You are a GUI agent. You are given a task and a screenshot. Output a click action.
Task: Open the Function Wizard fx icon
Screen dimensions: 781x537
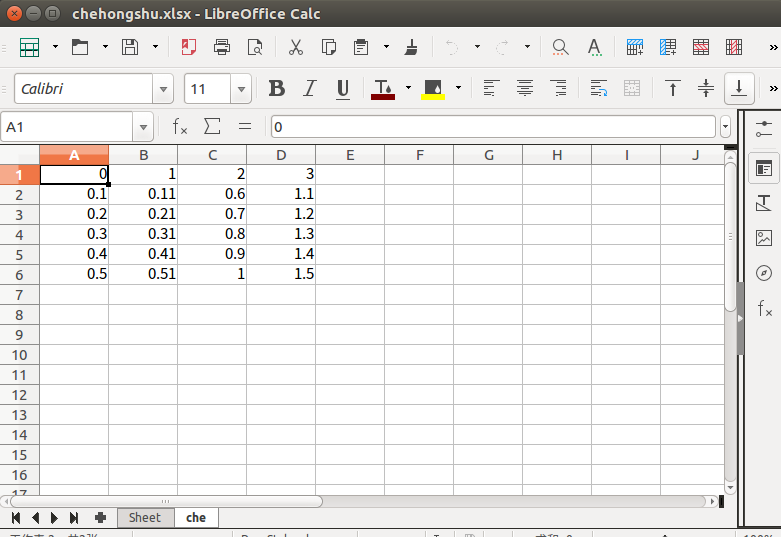pyautogui.click(x=180, y=127)
